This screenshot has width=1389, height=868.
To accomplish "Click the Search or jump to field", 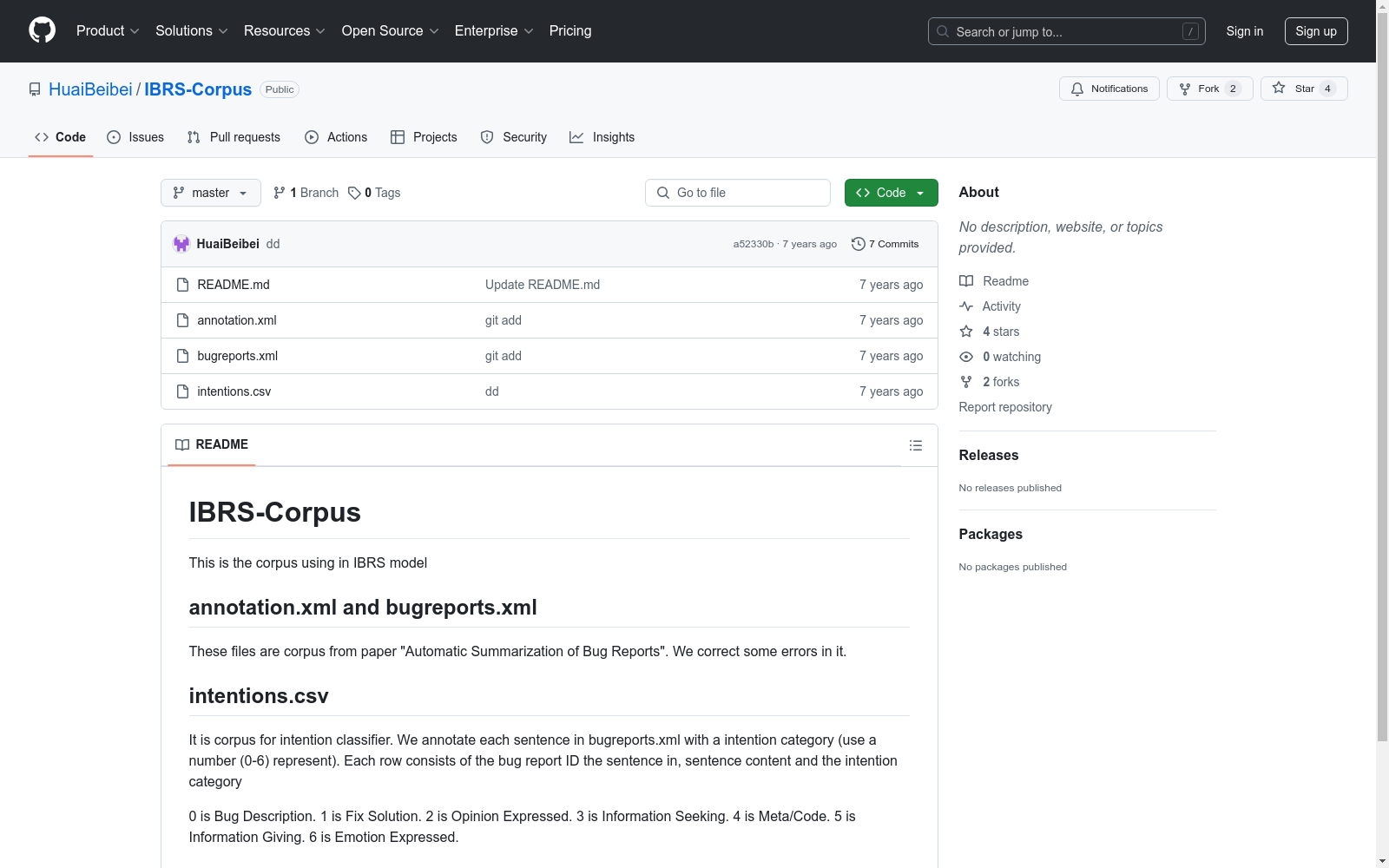I will [1067, 31].
